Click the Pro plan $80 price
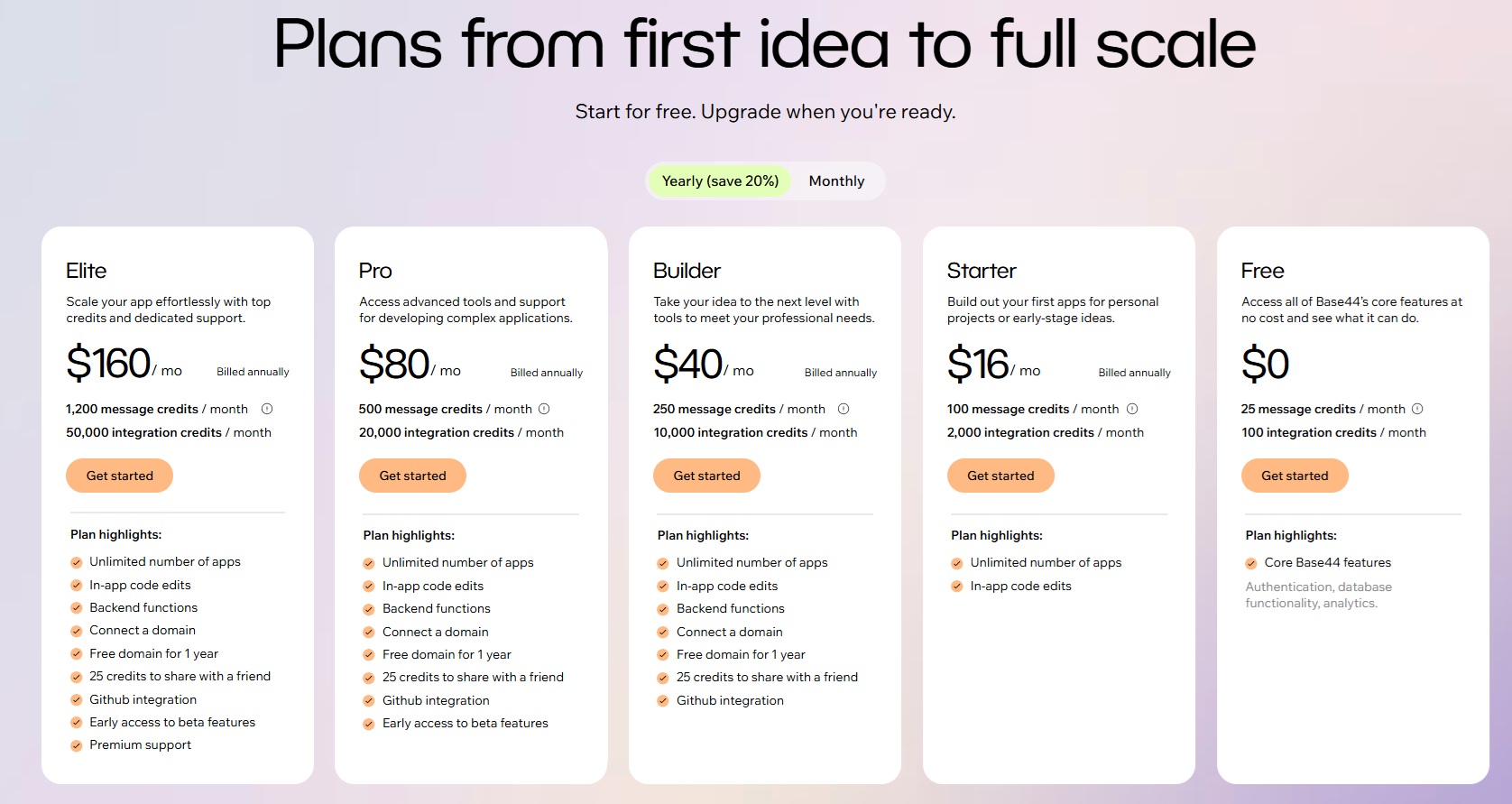Screen dimensions: 1512x804 pyautogui.click(x=394, y=364)
